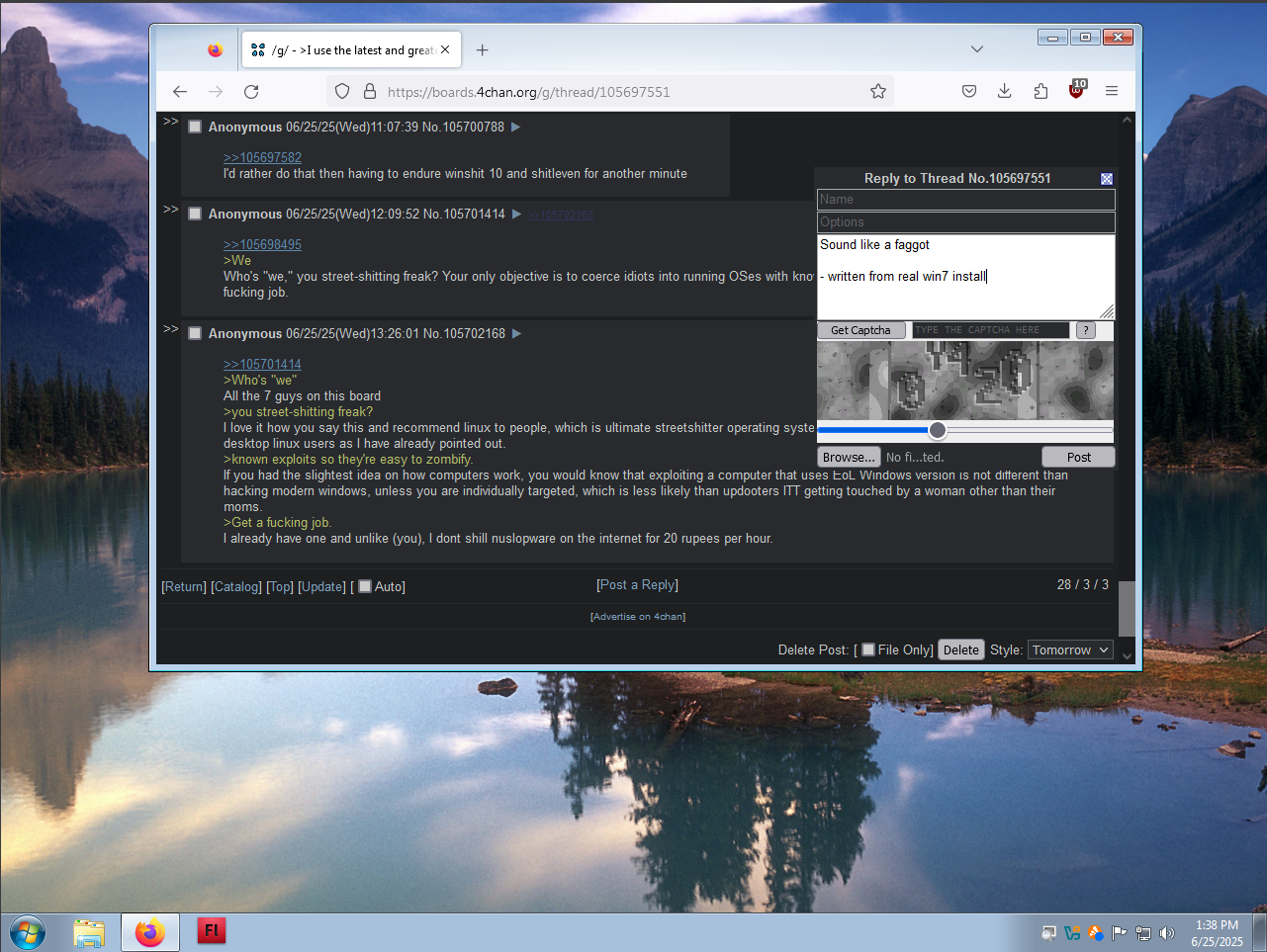Open Firefox View pinned icon in tab bar

216,50
